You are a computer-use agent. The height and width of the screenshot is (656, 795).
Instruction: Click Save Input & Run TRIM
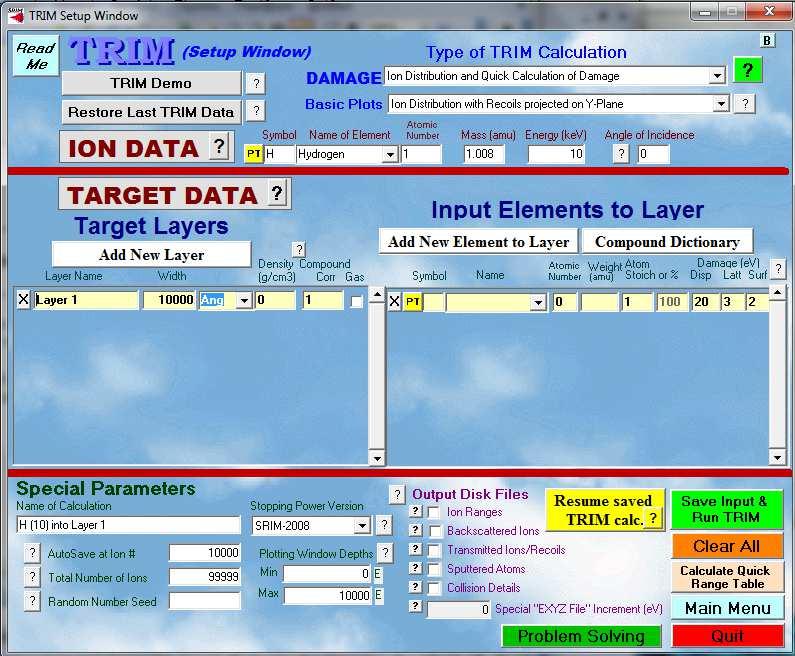point(727,509)
